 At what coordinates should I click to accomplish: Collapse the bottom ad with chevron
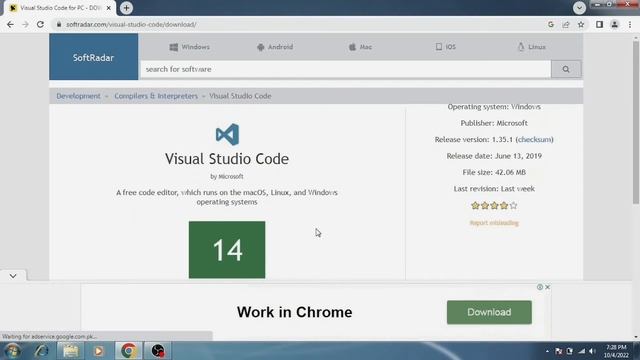[13, 276]
